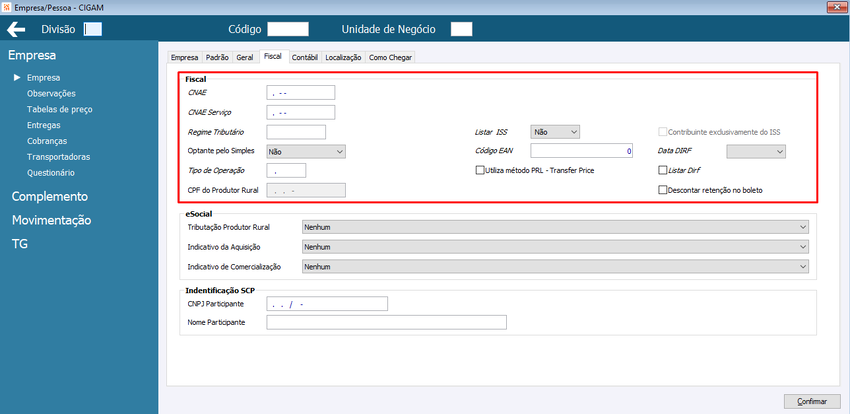The image size is (850, 414).
Task: Click the CIGAM app icon in title bar
Action: tap(7, 7)
